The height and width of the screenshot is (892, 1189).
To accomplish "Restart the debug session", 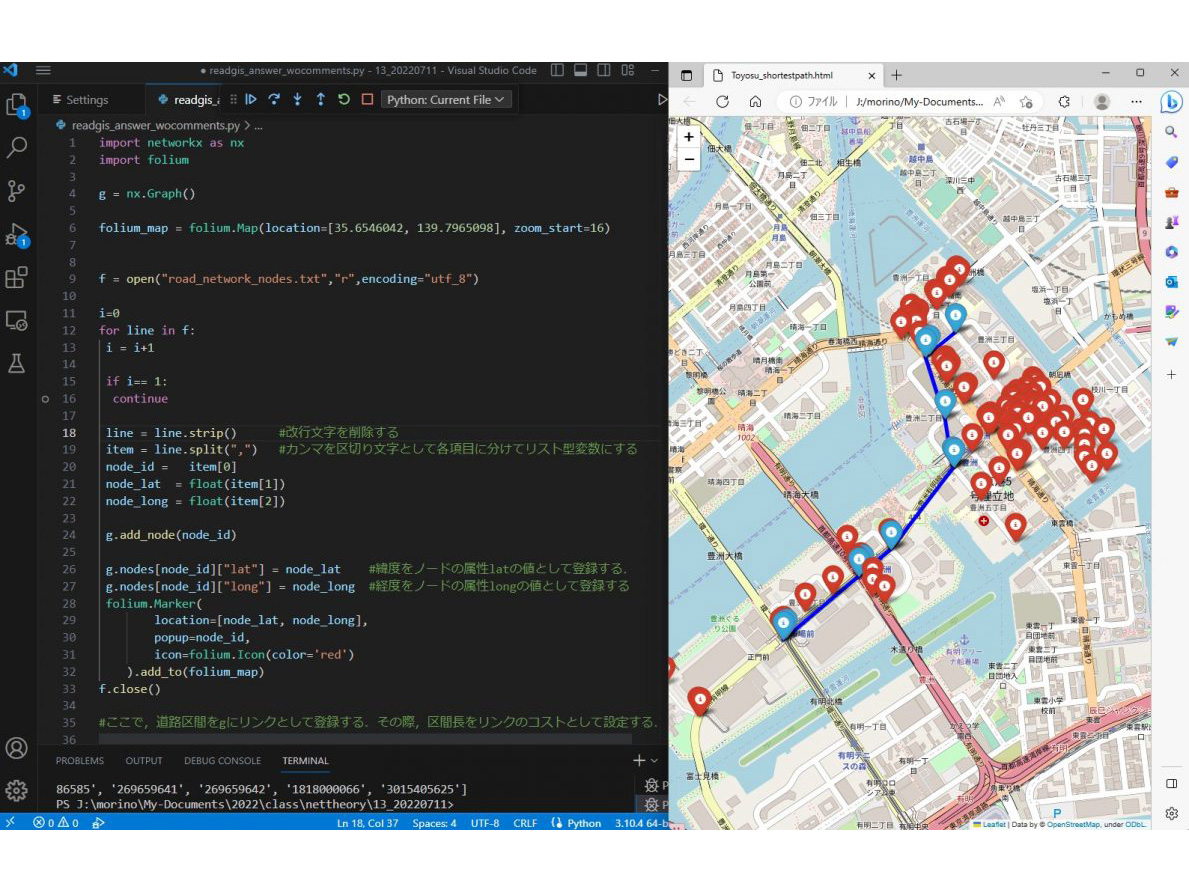I will click(x=344, y=100).
